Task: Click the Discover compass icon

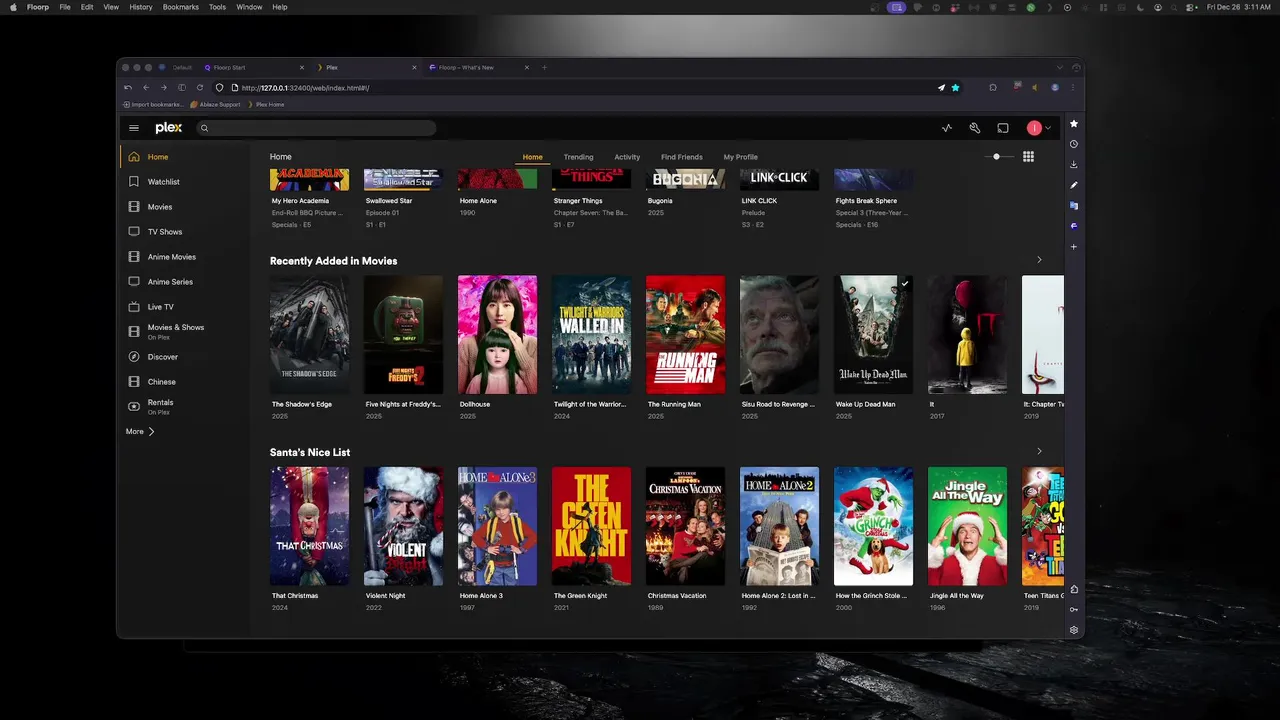Action: [134, 357]
